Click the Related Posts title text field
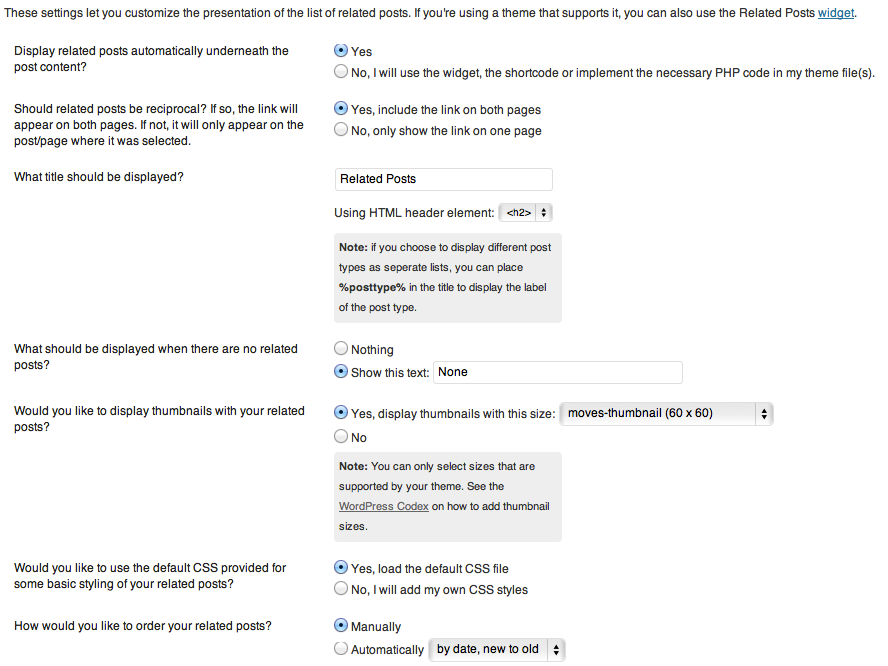Viewport: 888px width, 666px height. click(x=443, y=179)
